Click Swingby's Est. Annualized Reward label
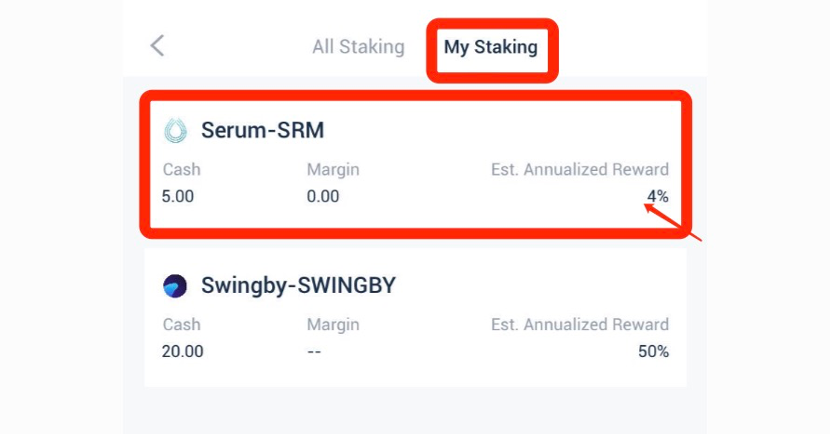This screenshot has height=434, width=830. coord(580,325)
